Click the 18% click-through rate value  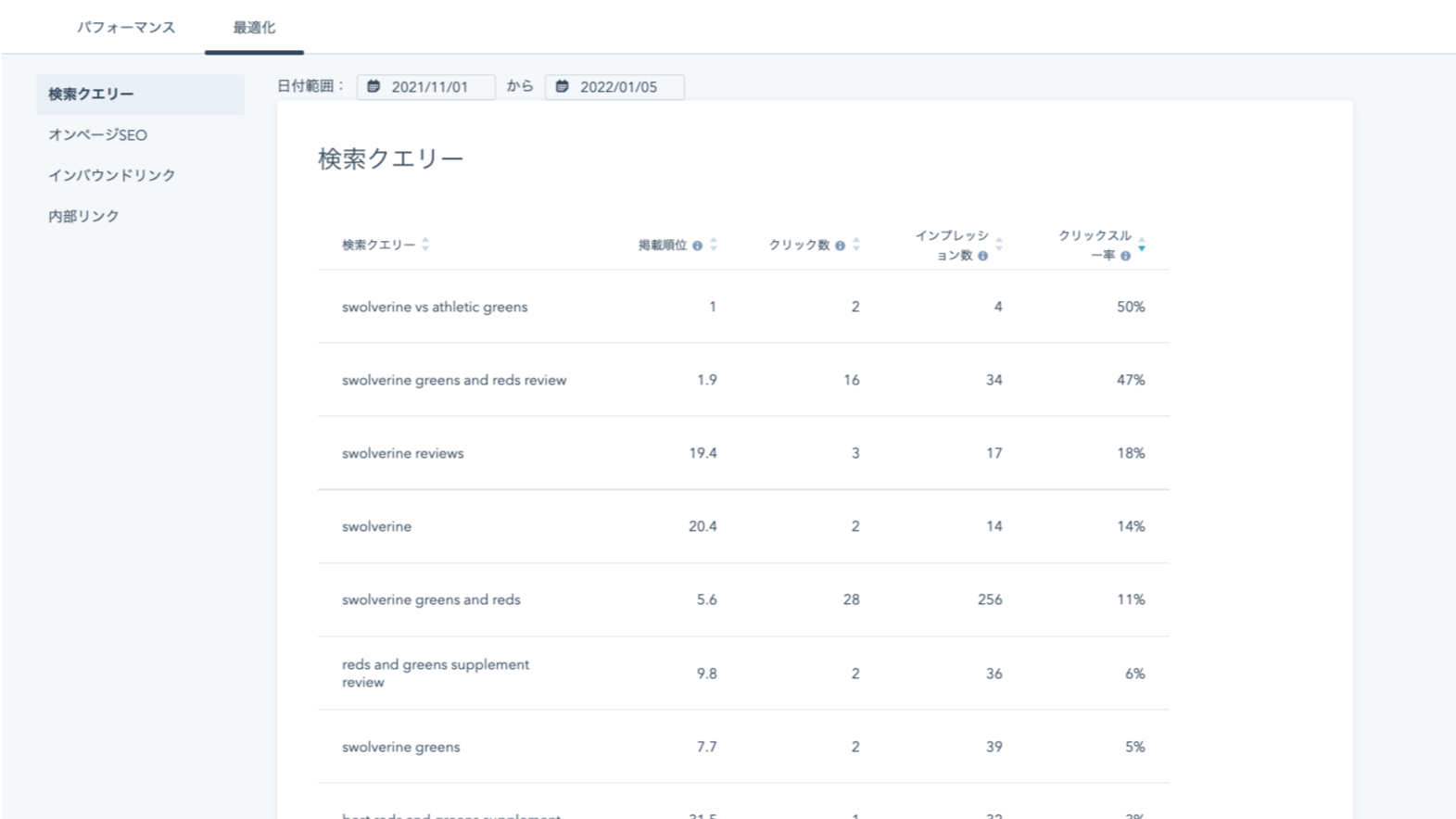tap(1131, 453)
